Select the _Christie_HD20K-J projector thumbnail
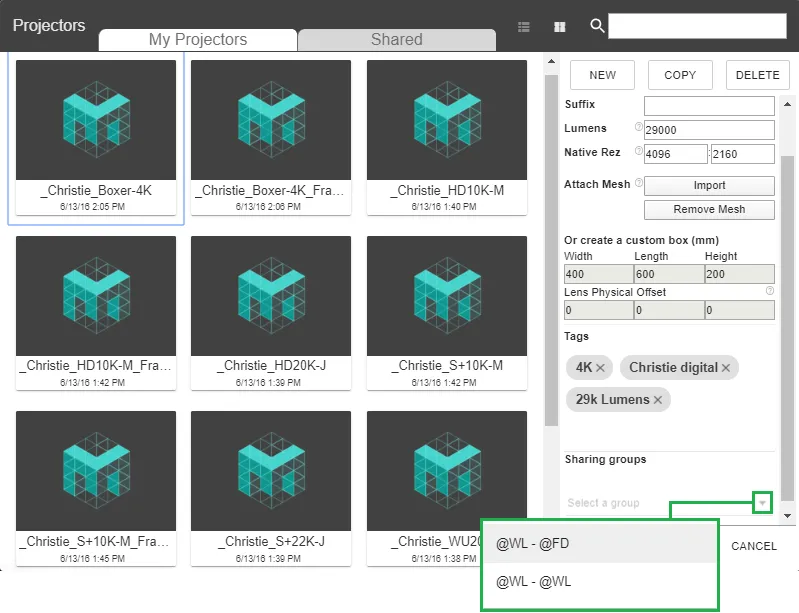Screen dimensions: 799x613 pyautogui.click(x=271, y=302)
